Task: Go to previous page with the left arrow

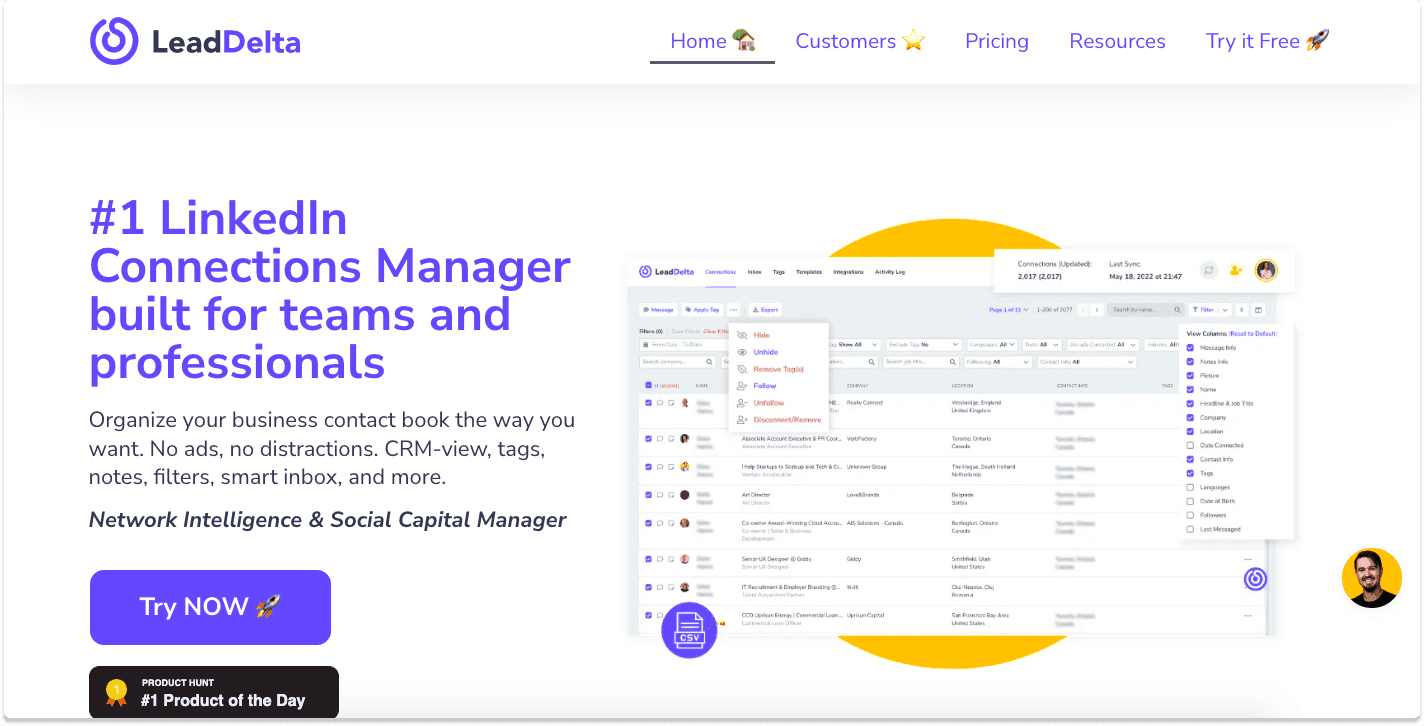Action: click(x=1084, y=310)
